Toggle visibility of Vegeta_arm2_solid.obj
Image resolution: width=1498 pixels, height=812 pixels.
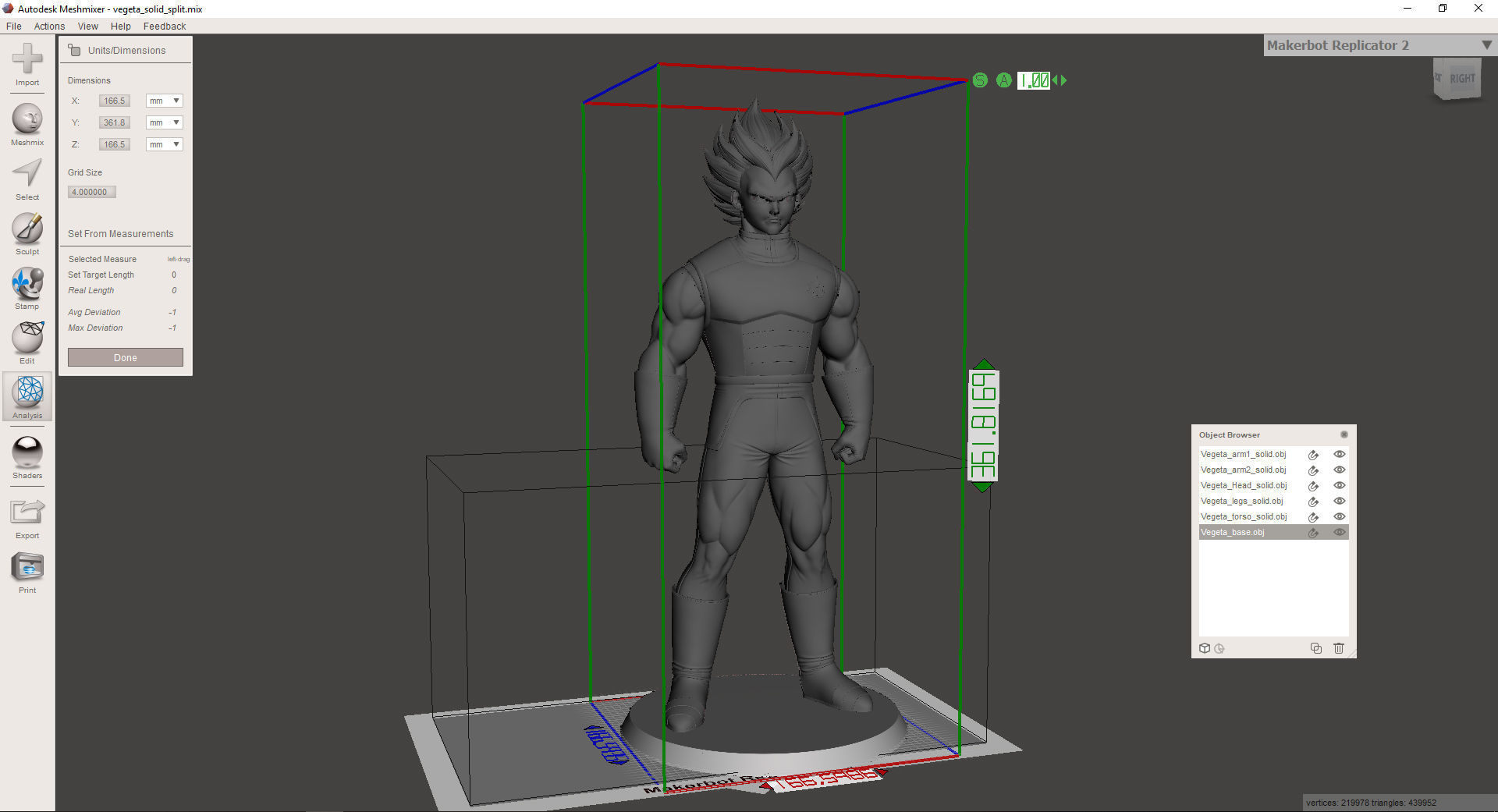coord(1340,470)
